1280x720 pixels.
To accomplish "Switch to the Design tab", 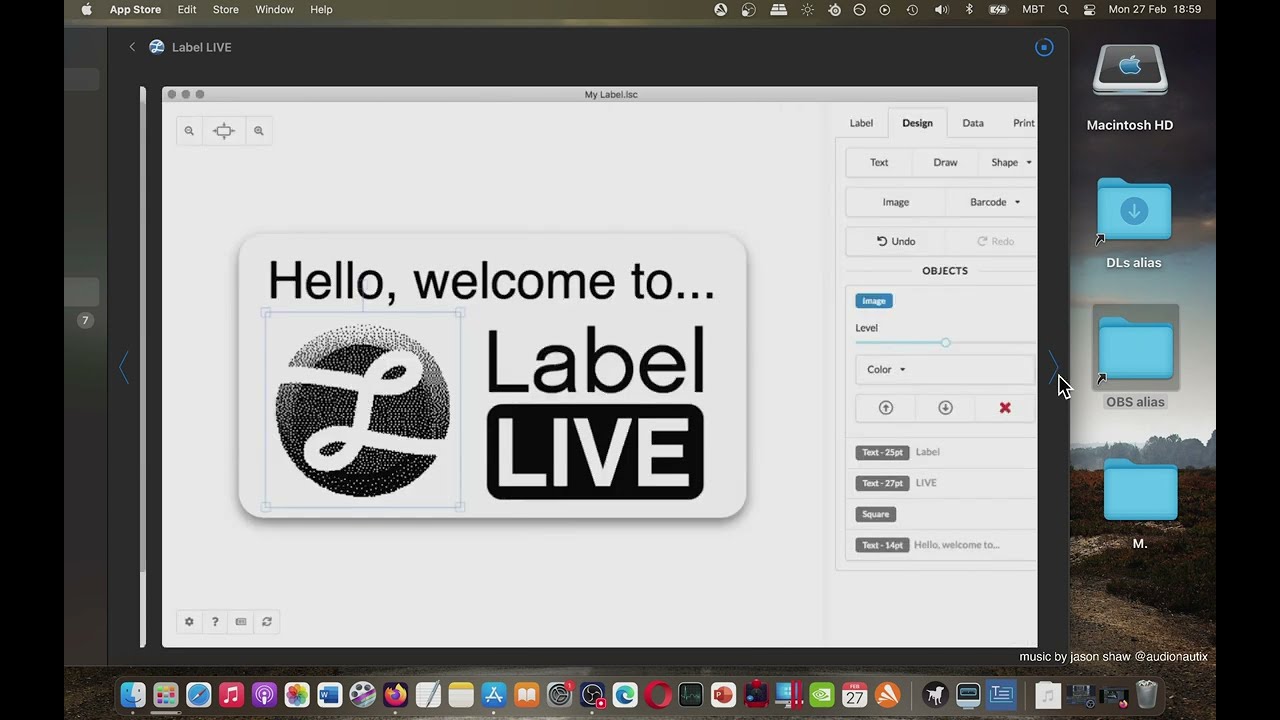I will [917, 123].
